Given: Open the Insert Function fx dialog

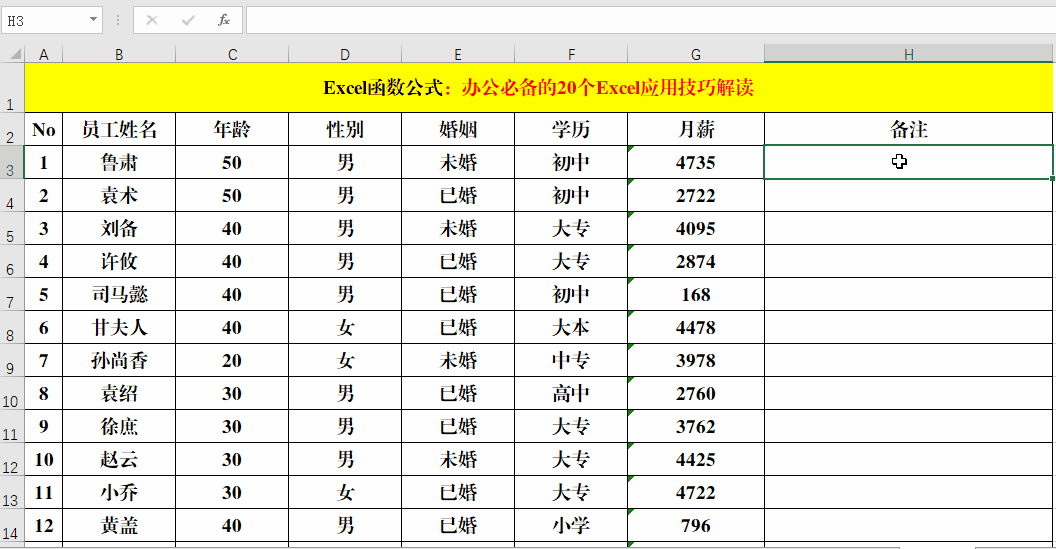Looking at the screenshot, I should pos(224,20).
